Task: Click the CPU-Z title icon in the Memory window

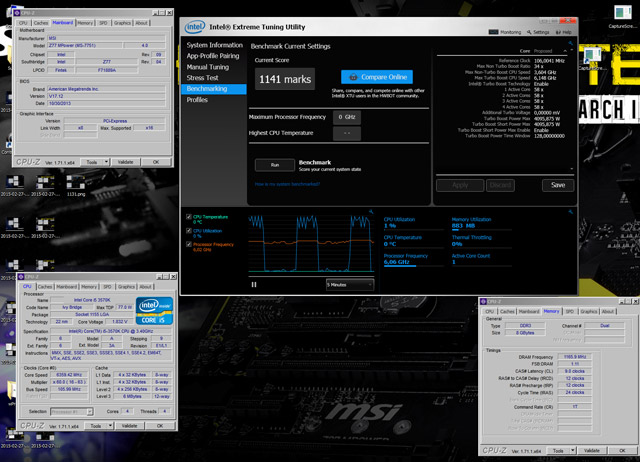Action: coord(483,301)
